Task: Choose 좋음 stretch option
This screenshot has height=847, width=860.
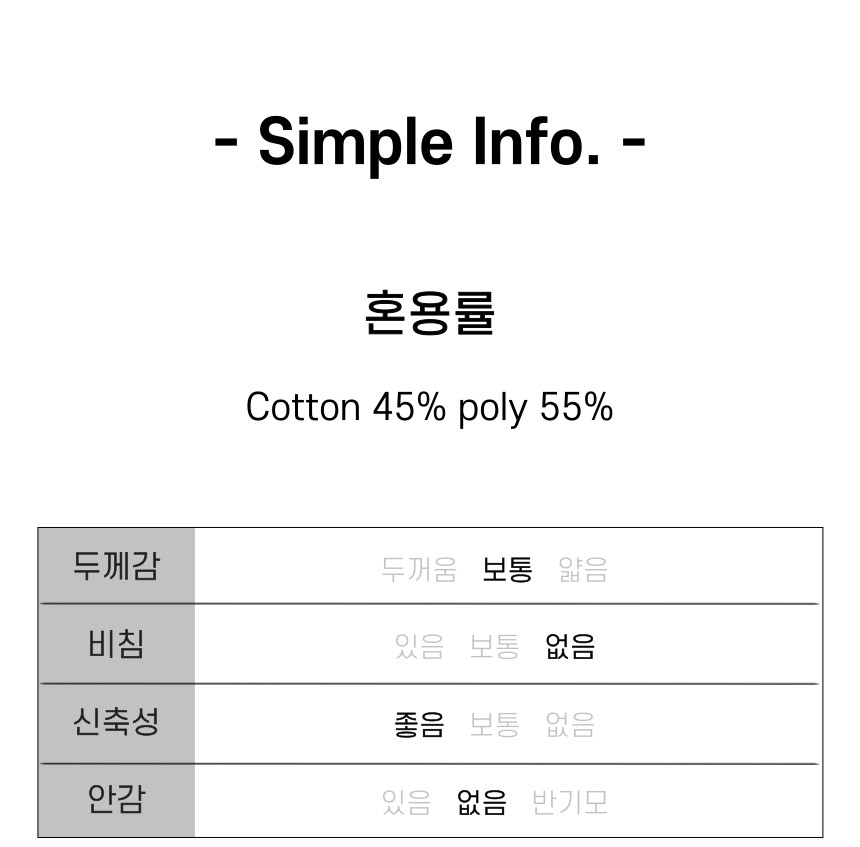Action: pos(419,725)
